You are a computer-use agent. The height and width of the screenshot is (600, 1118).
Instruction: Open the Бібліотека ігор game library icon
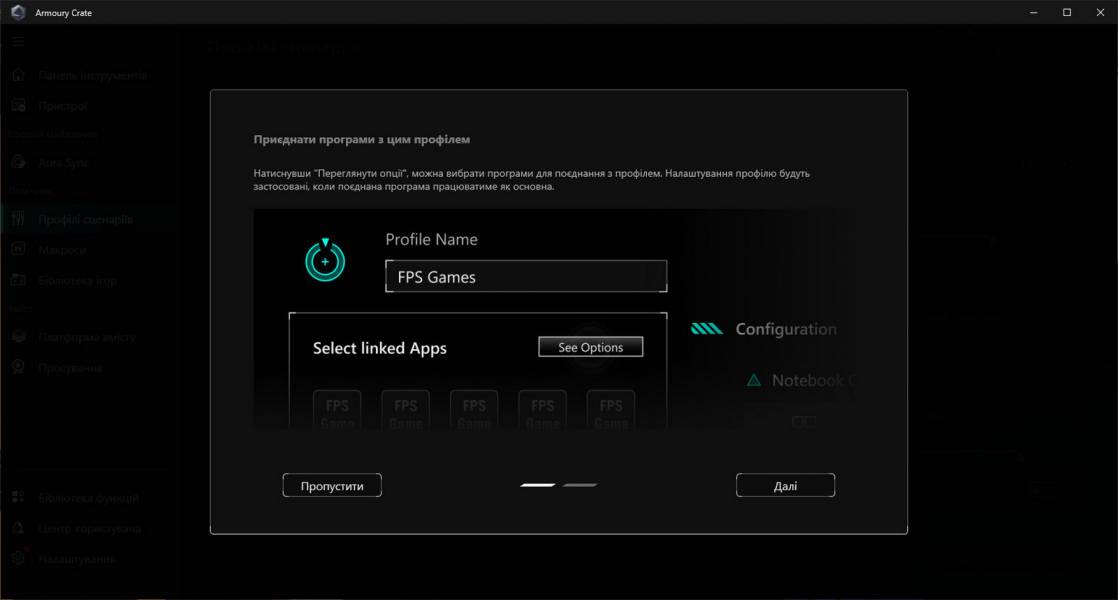click(x=18, y=281)
